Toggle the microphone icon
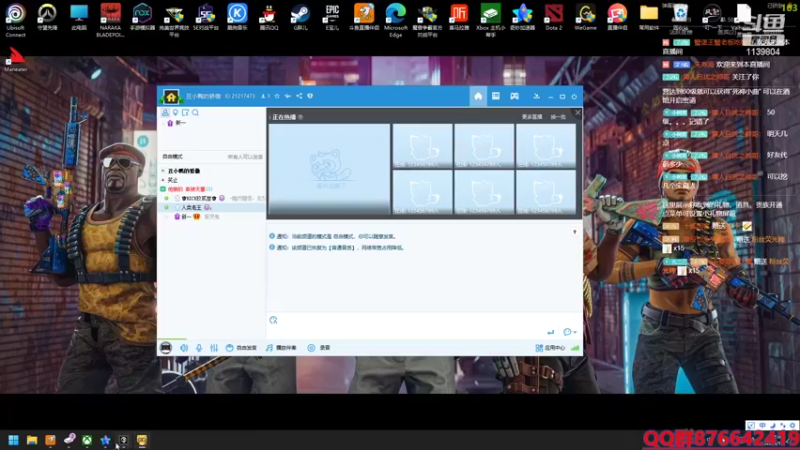 199,347
